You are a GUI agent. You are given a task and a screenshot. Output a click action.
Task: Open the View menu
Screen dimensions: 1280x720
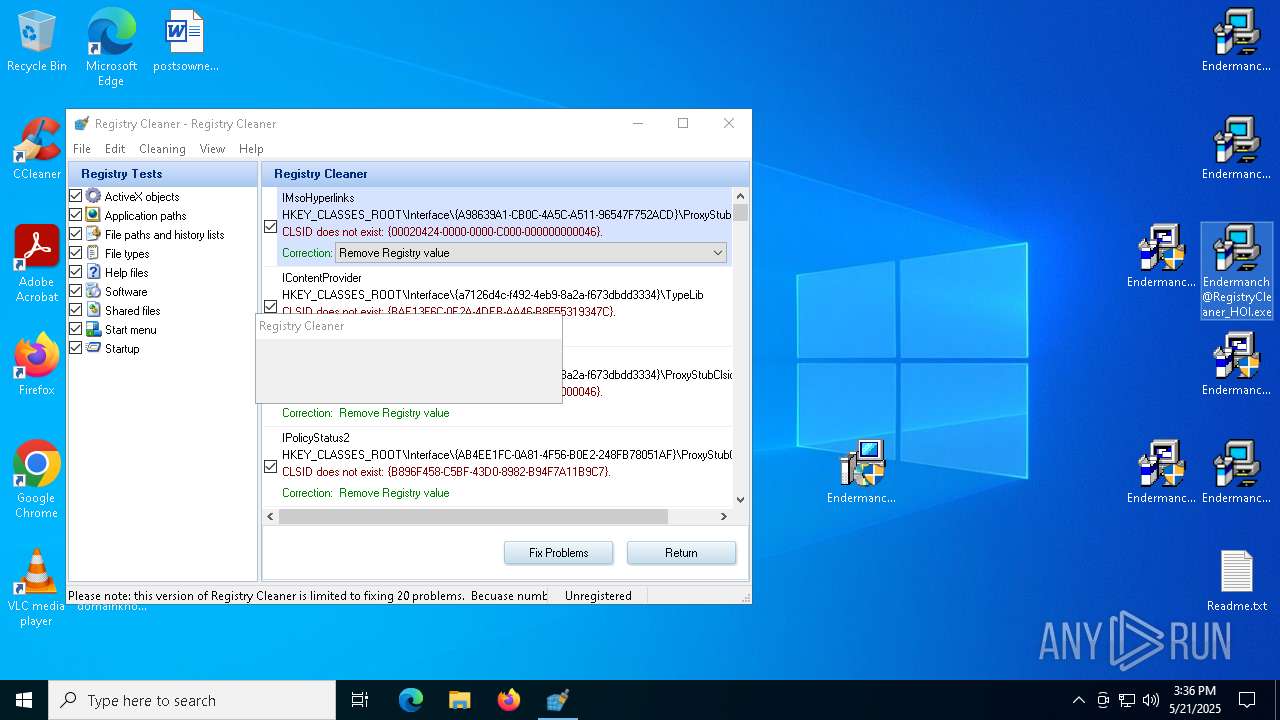212,149
